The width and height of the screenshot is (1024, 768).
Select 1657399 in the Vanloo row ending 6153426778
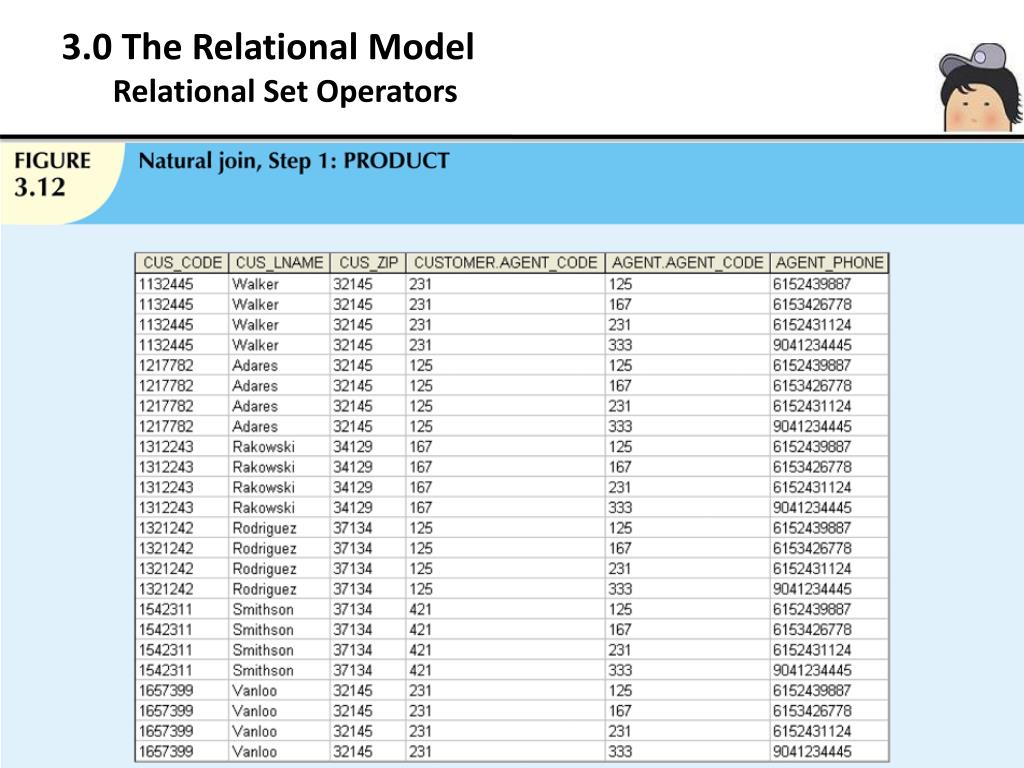[x=166, y=711]
